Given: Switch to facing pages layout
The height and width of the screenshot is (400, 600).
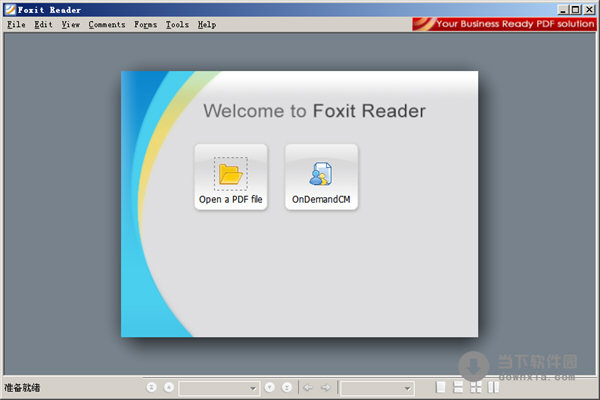Looking at the screenshot, I should tap(493, 387).
